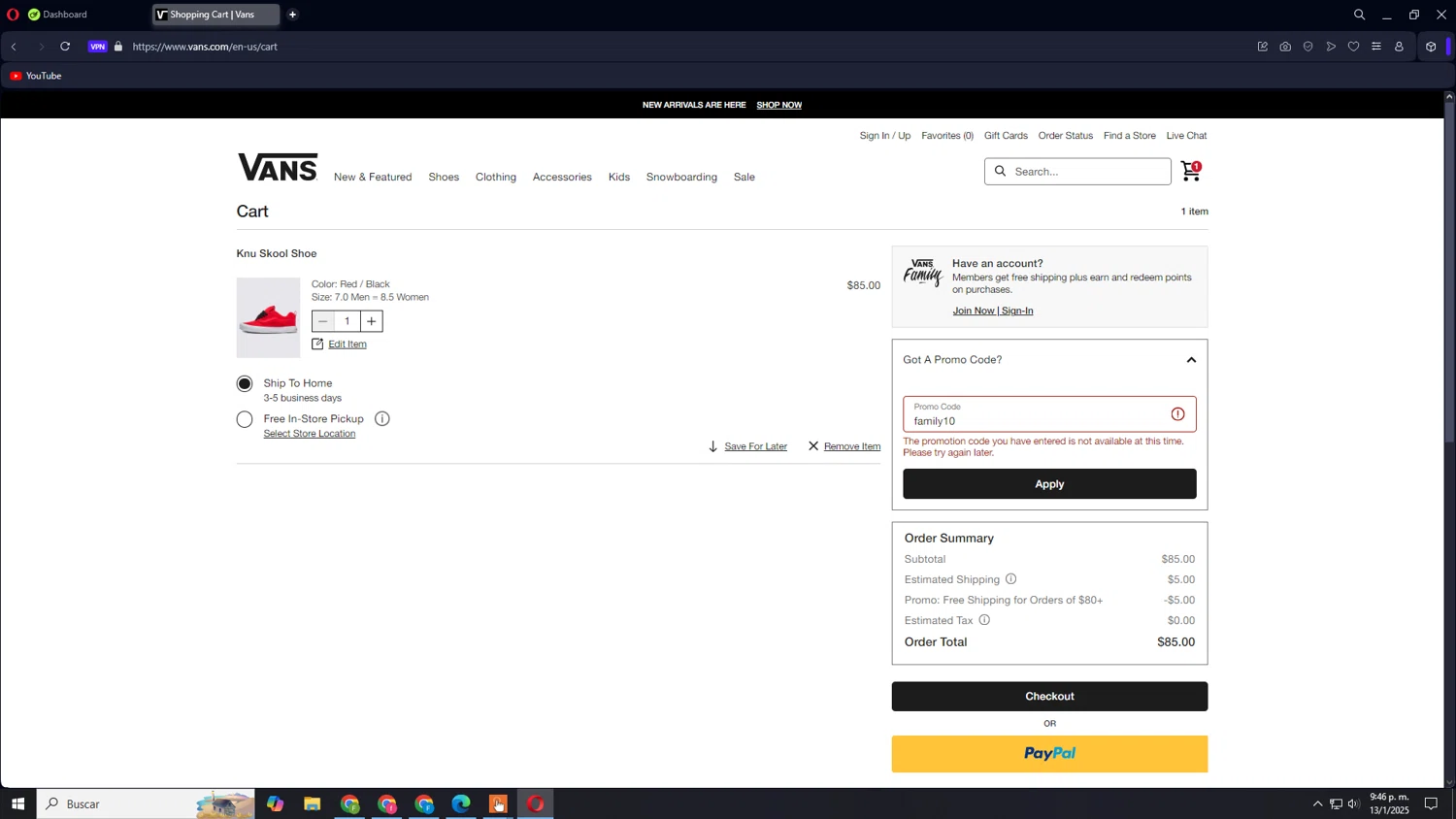Pay with PayPal button

(1049, 754)
